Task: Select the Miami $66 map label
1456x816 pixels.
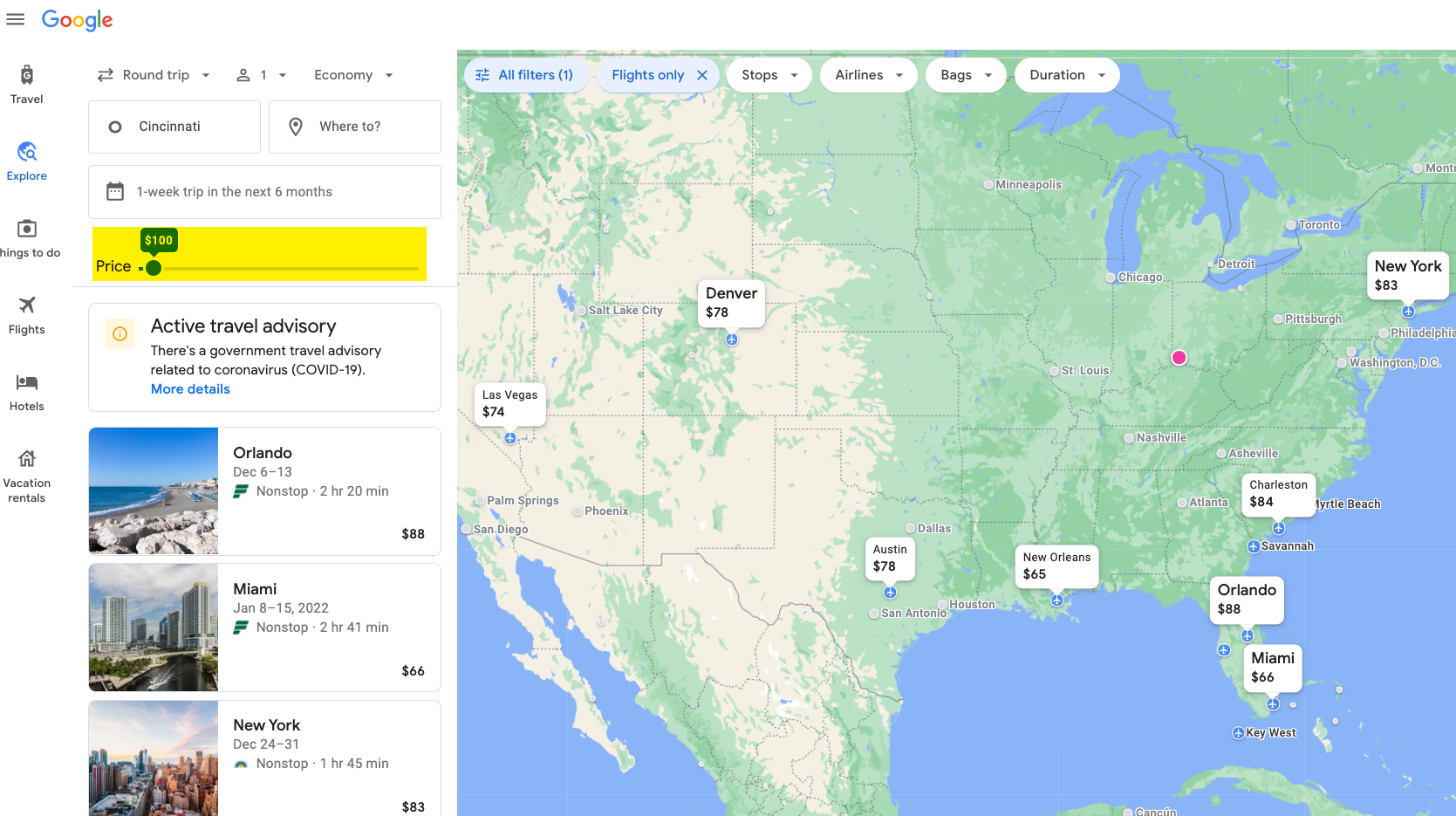Action: point(1273,668)
